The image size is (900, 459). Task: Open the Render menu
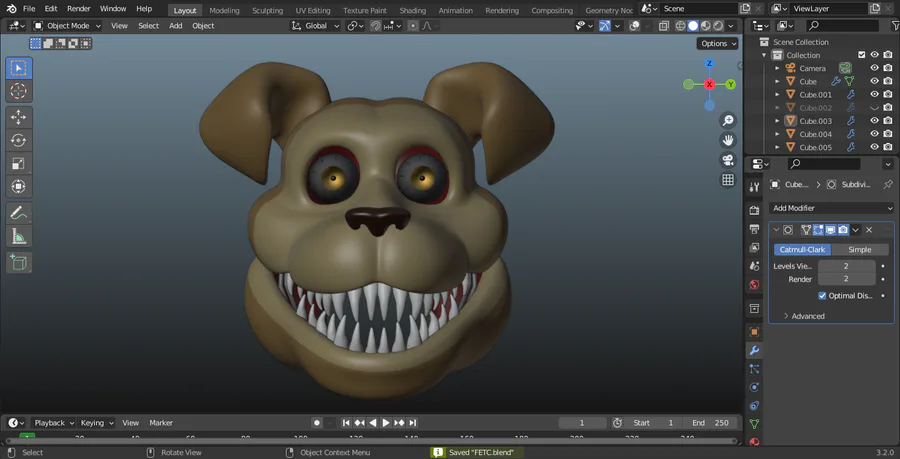(x=79, y=9)
